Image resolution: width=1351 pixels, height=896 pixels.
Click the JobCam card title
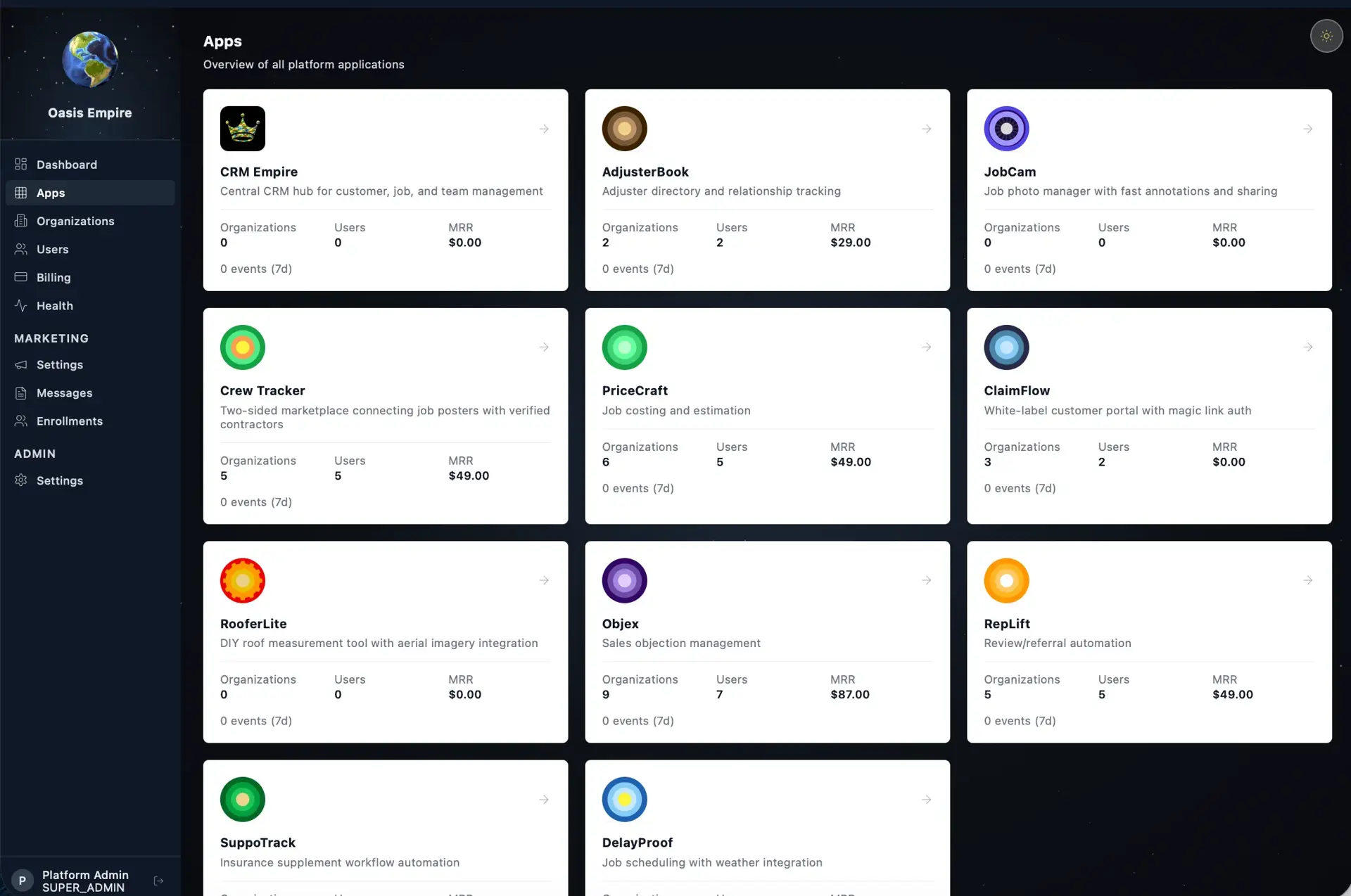click(1010, 172)
